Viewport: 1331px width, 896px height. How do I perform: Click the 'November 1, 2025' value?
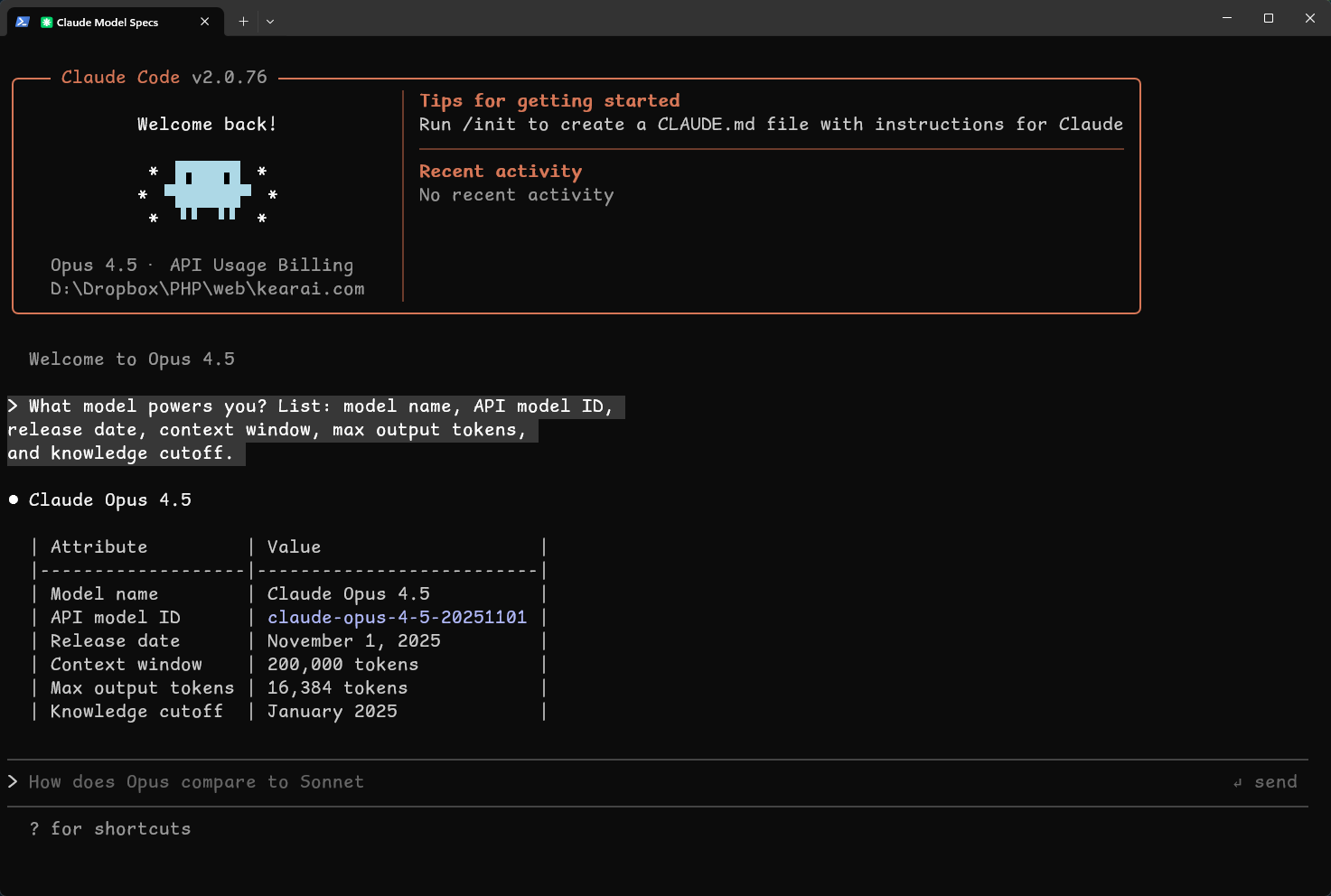354,641
